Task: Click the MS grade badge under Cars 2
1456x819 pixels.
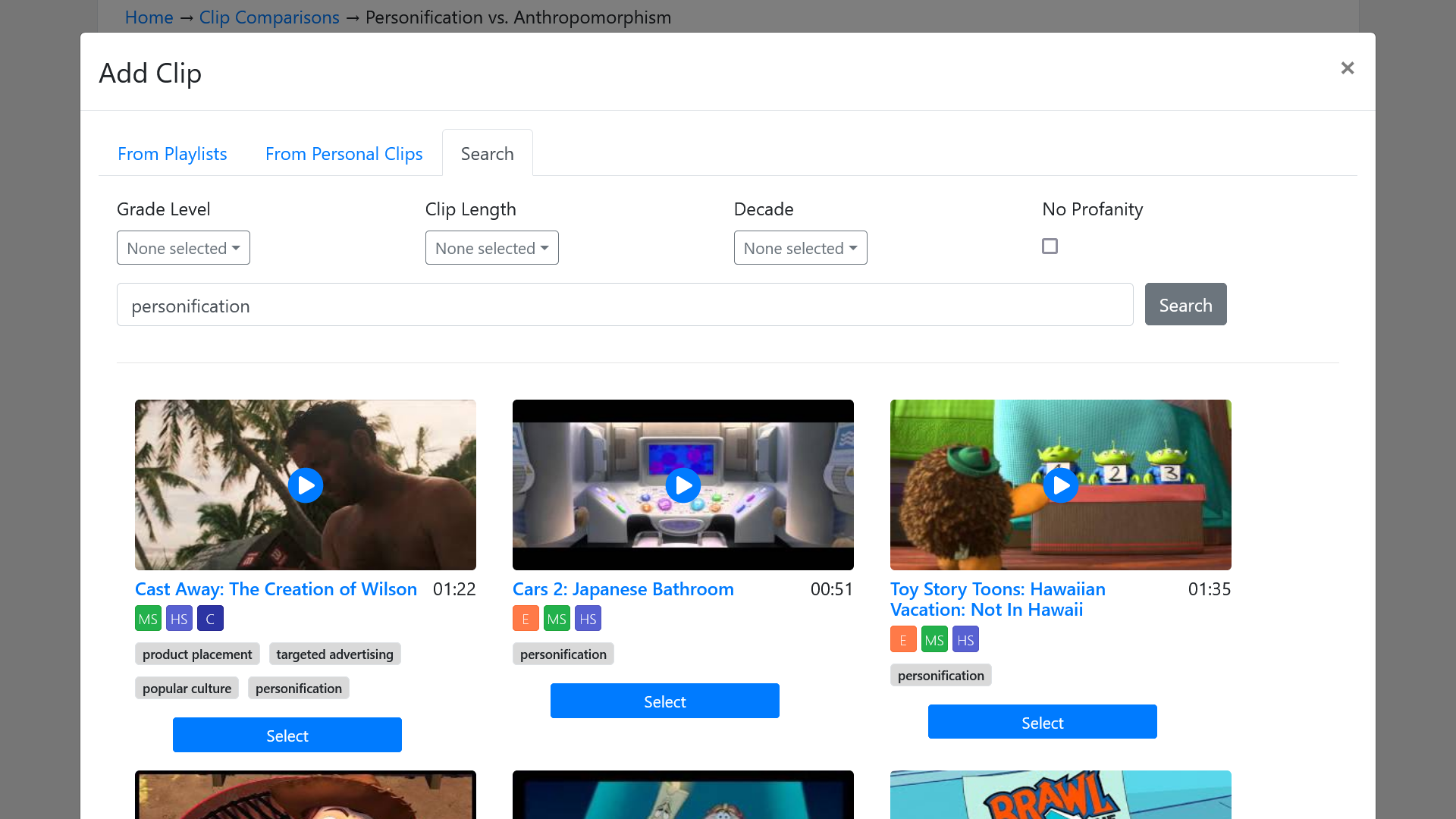Action: [557, 619]
